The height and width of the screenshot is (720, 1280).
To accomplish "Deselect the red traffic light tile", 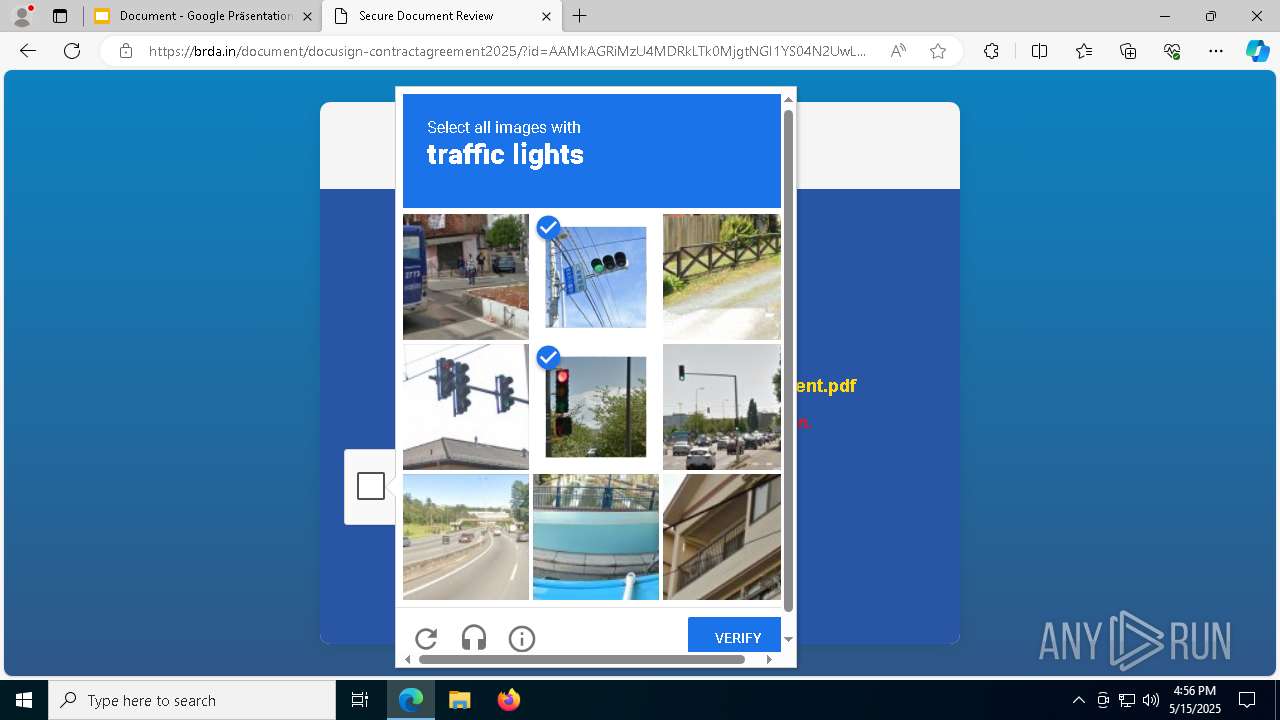I will pyautogui.click(x=596, y=407).
